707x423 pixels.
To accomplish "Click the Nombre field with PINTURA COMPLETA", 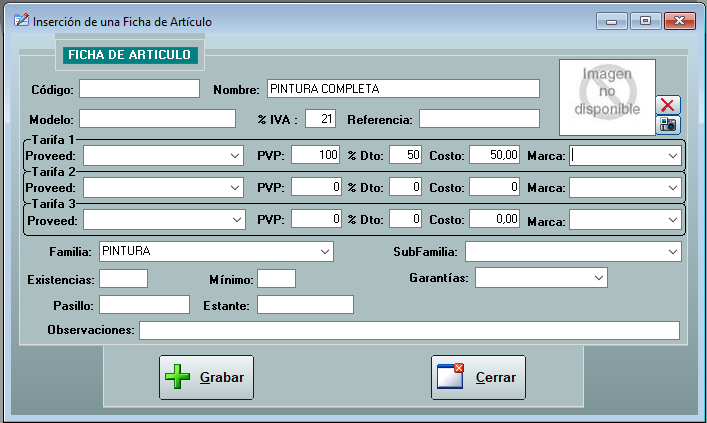I will 403,88.
